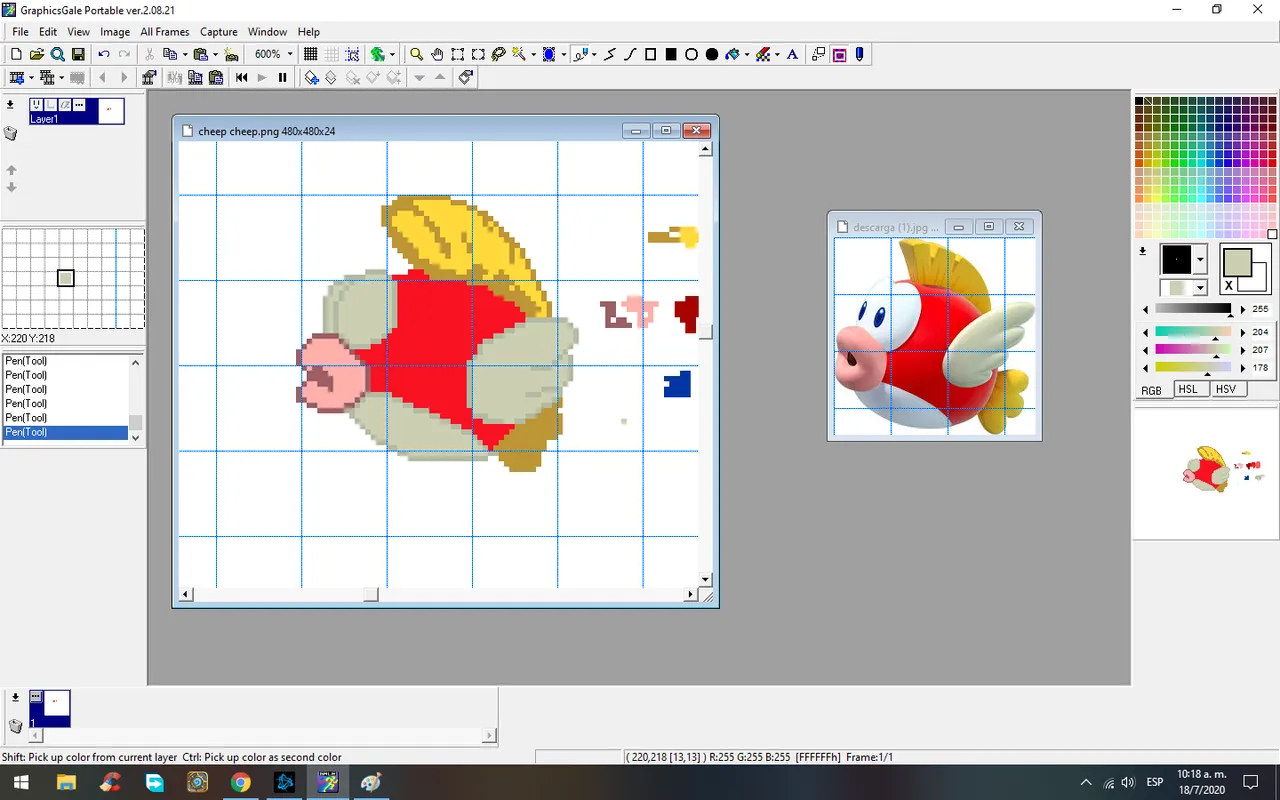This screenshot has height=800, width=1280.
Task: Open the Capture menu
Action: pos(218,32)
